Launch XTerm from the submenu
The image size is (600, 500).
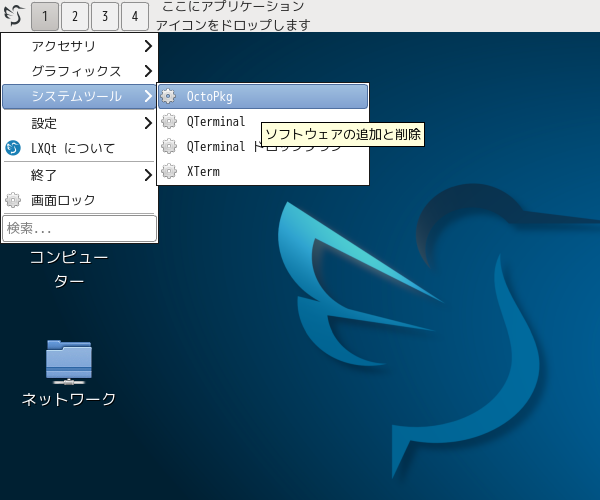click(263, 171)
